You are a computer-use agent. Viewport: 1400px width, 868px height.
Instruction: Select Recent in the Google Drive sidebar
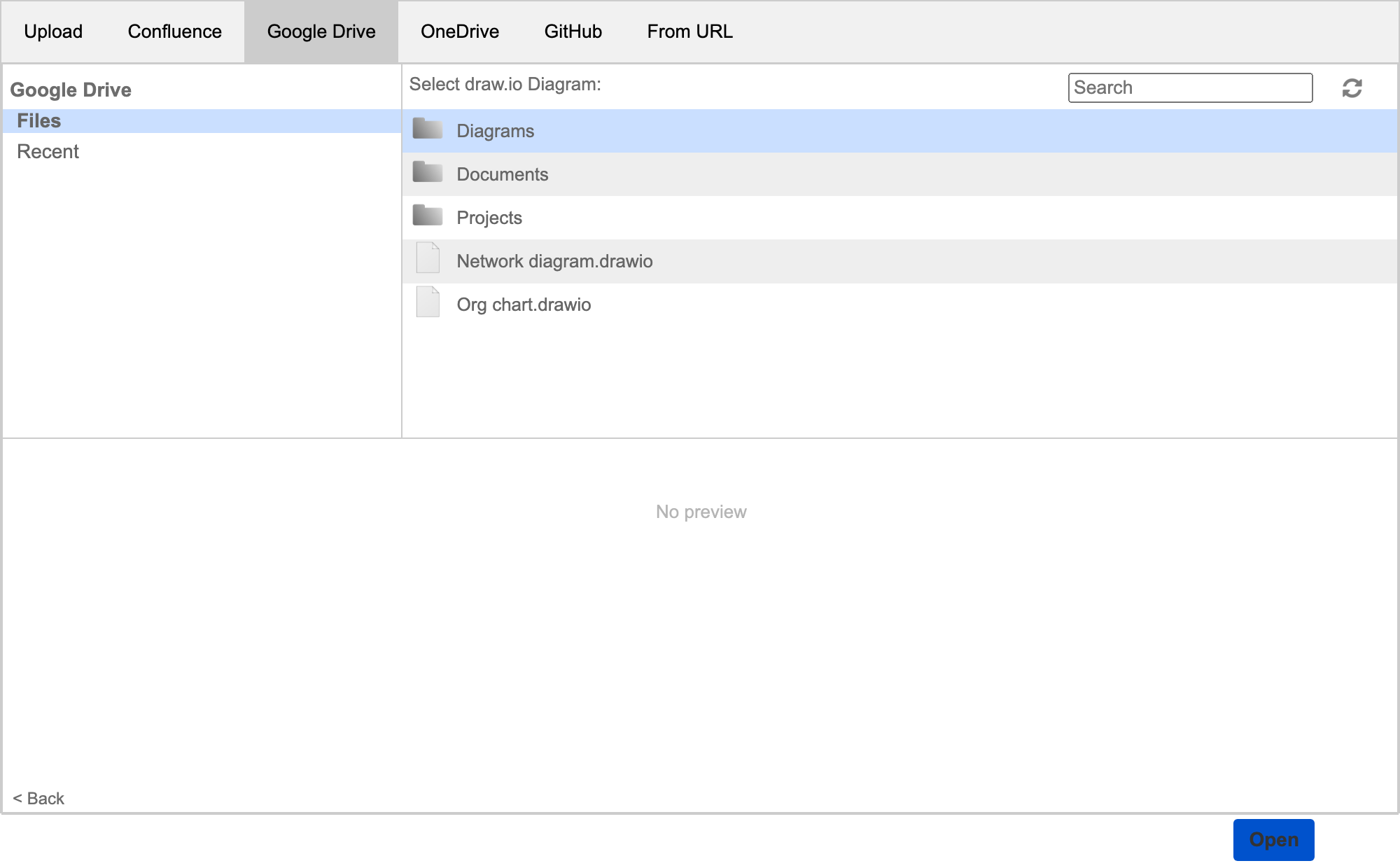click(202, 152)
